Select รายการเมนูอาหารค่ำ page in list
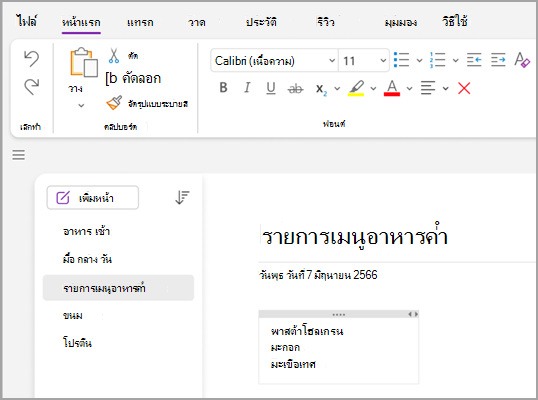Screen dimensions: 538x400 [x=118, y=288]
